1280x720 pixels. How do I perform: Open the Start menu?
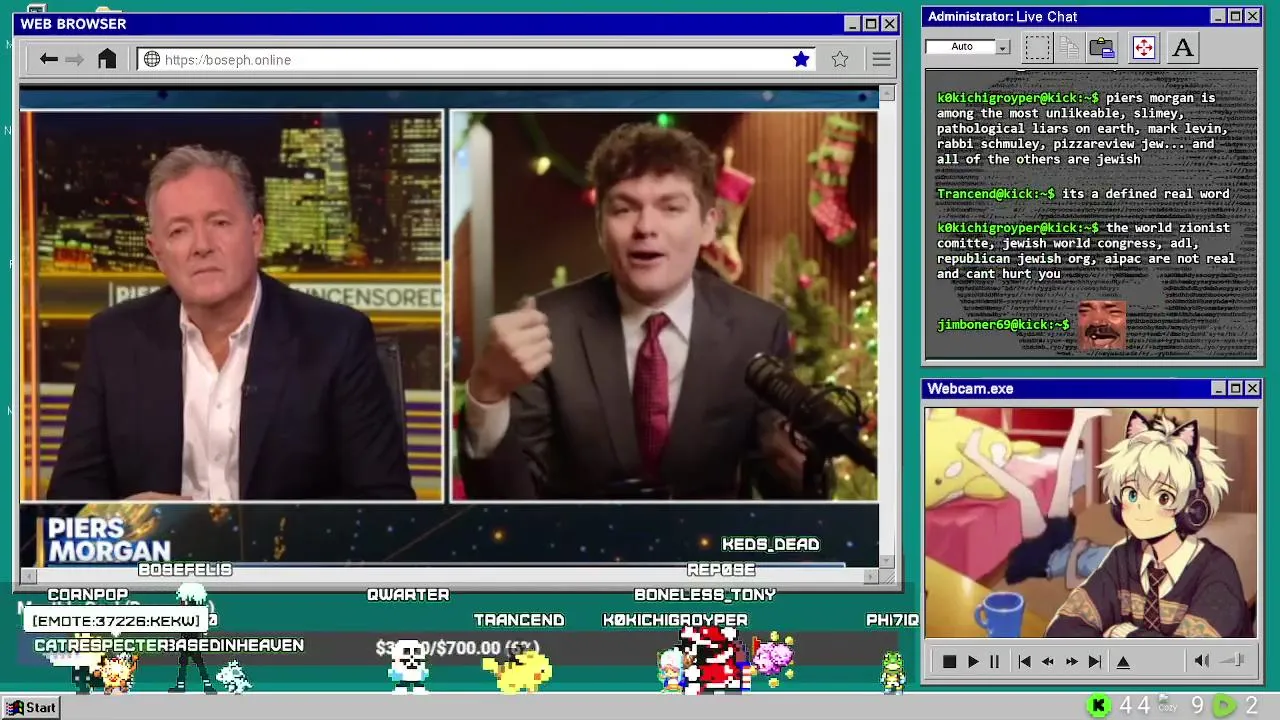[31, 707]
